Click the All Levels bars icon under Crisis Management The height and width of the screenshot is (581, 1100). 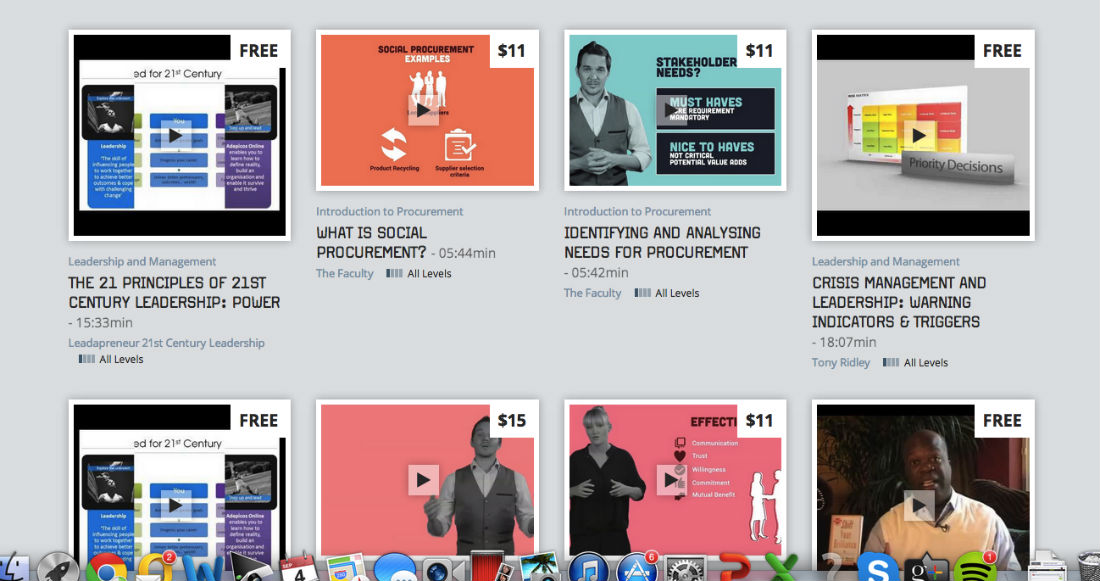(x=889, y=362)
